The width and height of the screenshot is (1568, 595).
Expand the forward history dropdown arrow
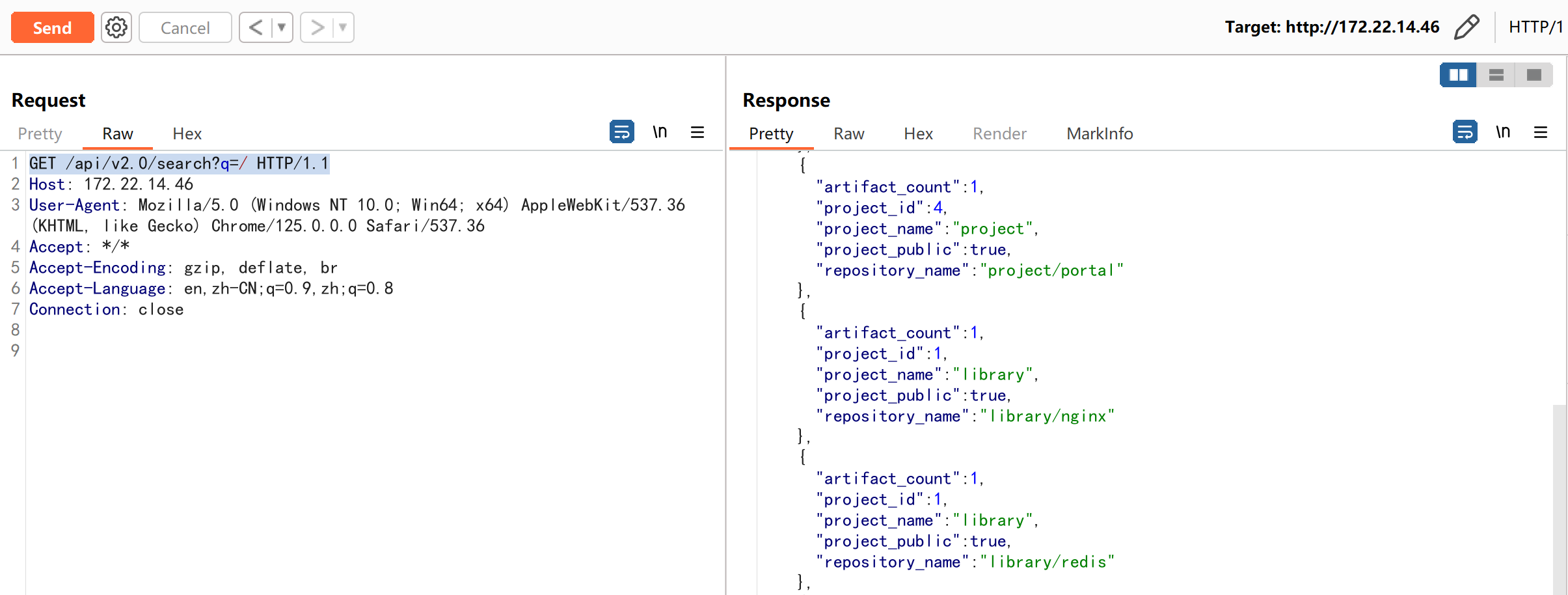343,27
